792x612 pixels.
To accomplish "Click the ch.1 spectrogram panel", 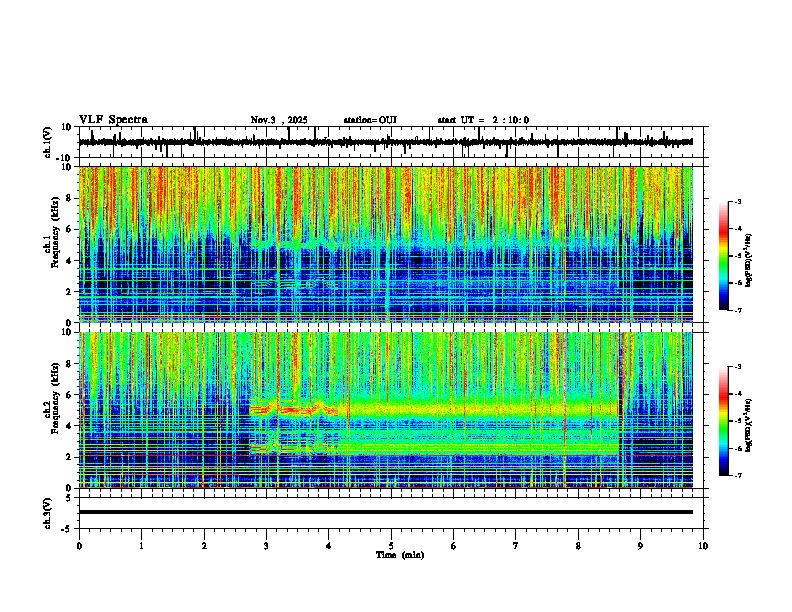I will 386,244.
